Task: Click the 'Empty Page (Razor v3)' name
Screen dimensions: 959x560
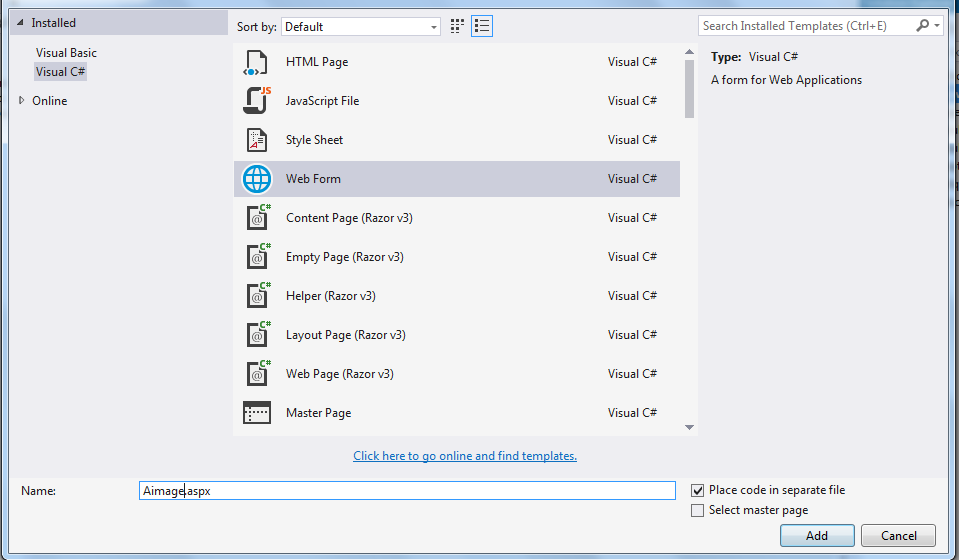Action: point(345,257)
